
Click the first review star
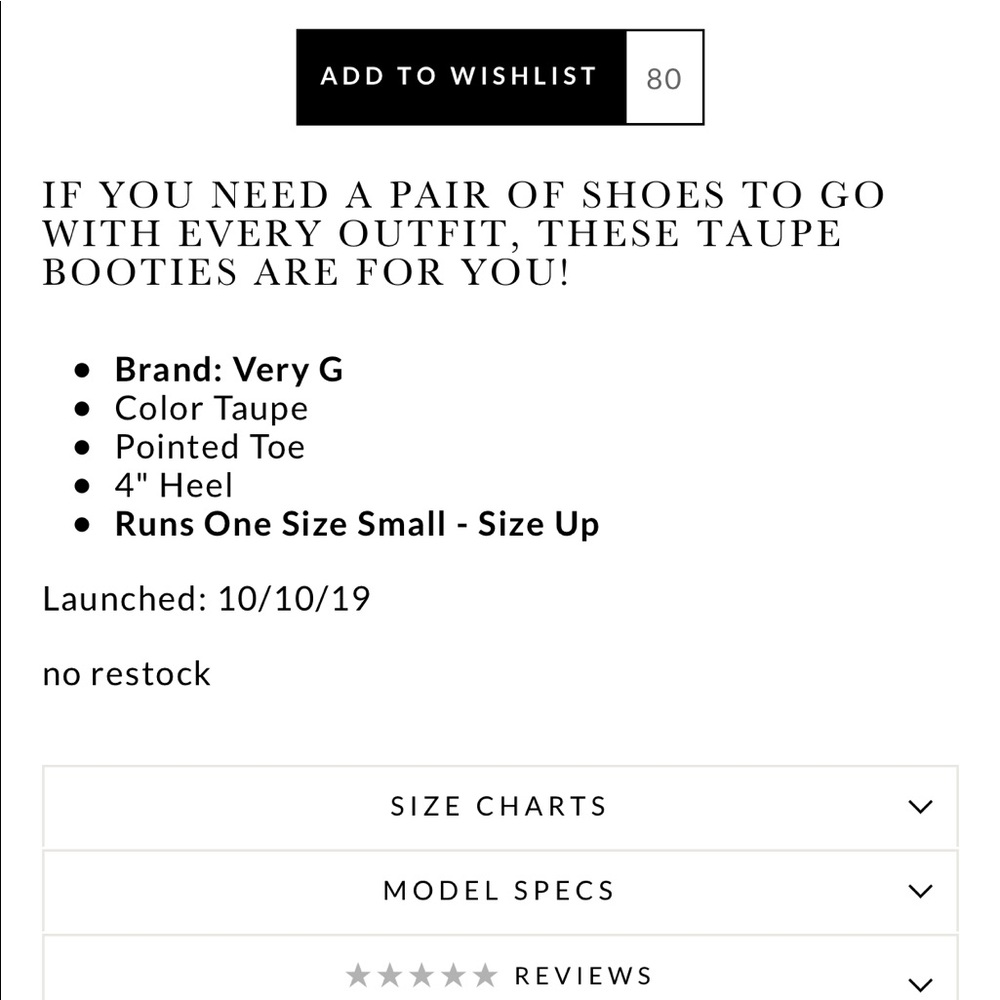point(358,975)
